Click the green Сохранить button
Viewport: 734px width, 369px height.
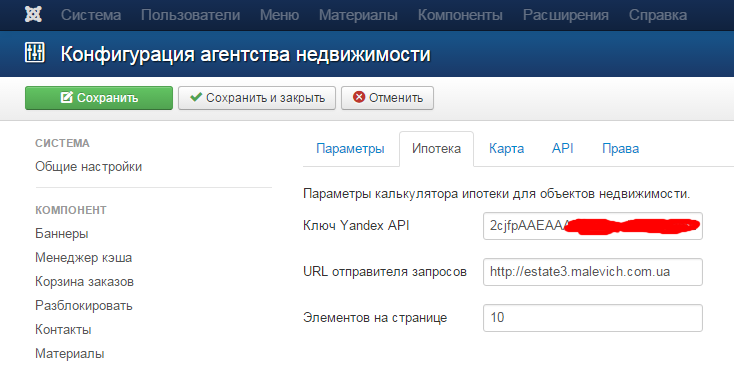[x=99, y=98]
